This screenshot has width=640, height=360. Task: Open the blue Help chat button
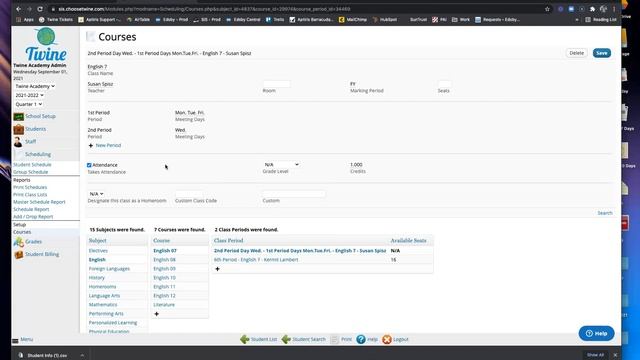tap(596, 333)
